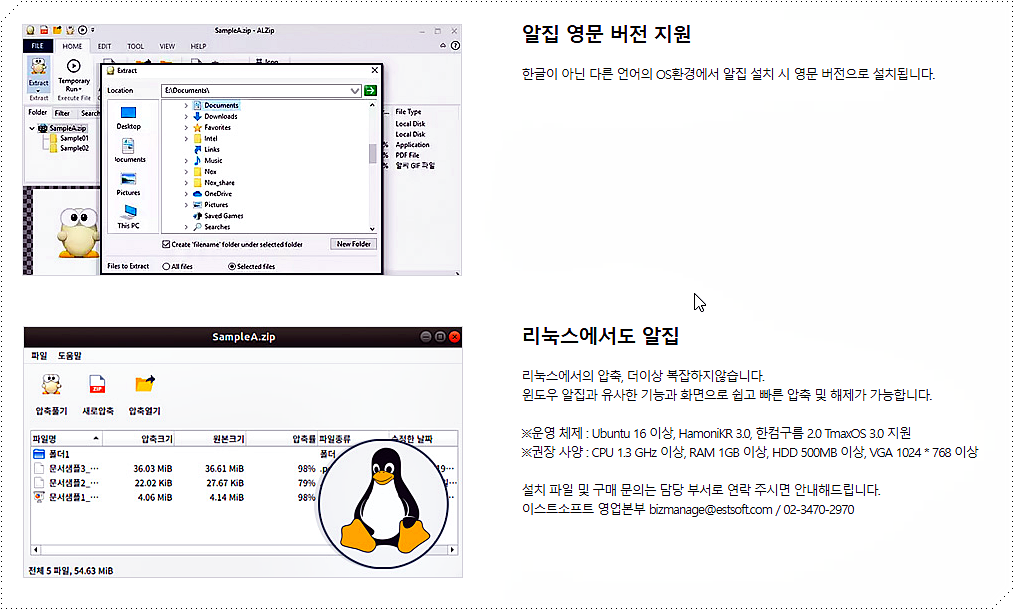Click the Temporary Run play icon
The width and height of the screenshot is (1014, 610).
pyautogui.click(x=74, y=65)
